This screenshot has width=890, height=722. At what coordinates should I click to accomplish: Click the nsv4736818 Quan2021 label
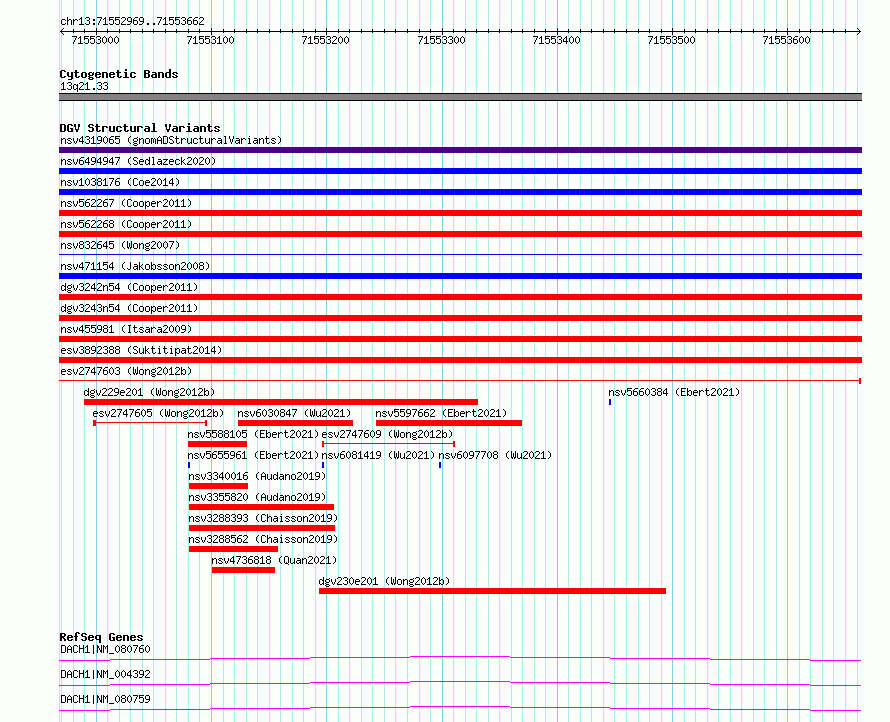click(x=274, y=560)
